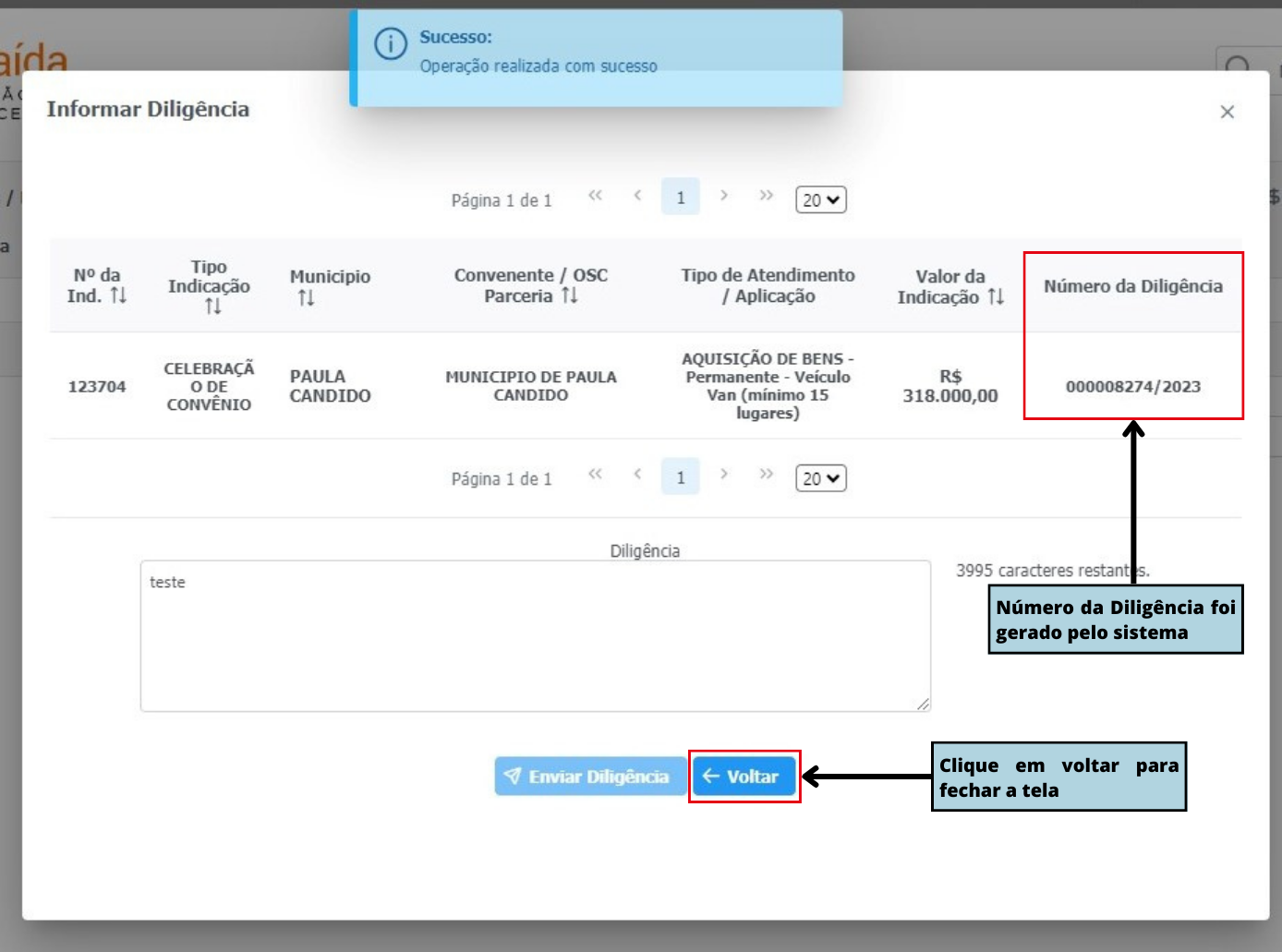The height and width of the screenshot is (952, 1282).
Task: Go to first page in bottom paginator
Action: coord(595,476)
